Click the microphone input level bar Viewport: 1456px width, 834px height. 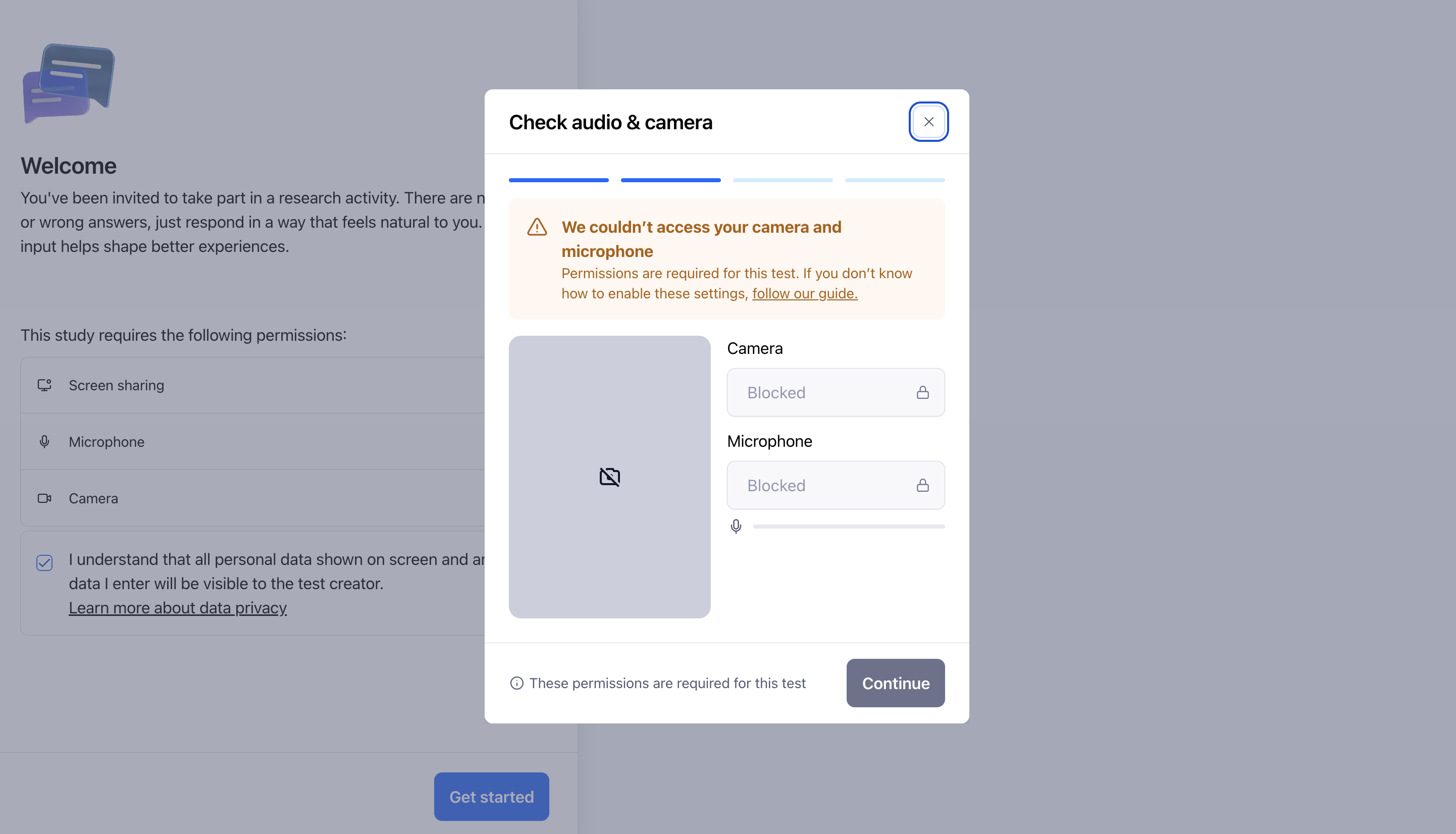tap(848, 527)
